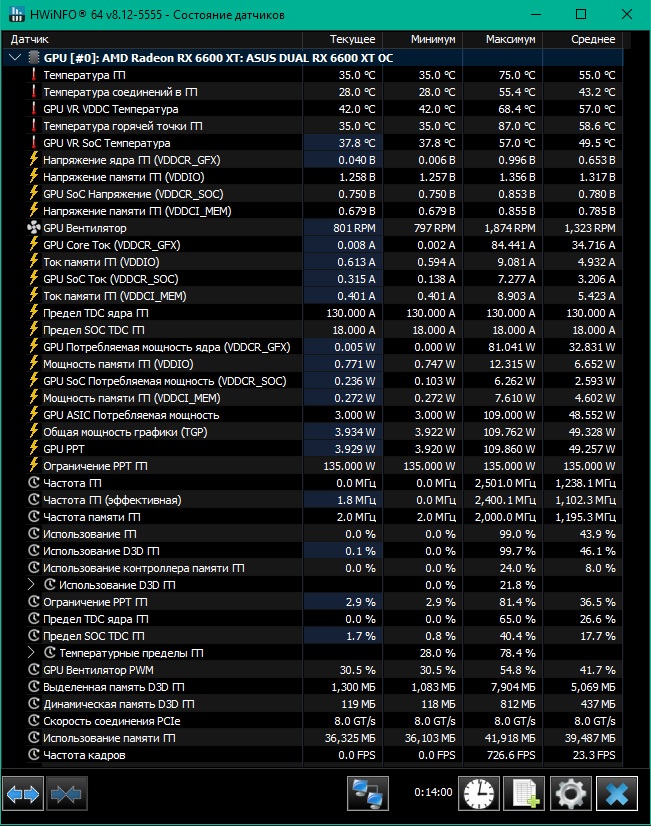Click the 109.860 W GPU PPT maximum
651x826 pixels.
pyautogui.click(x=509, y=449)
